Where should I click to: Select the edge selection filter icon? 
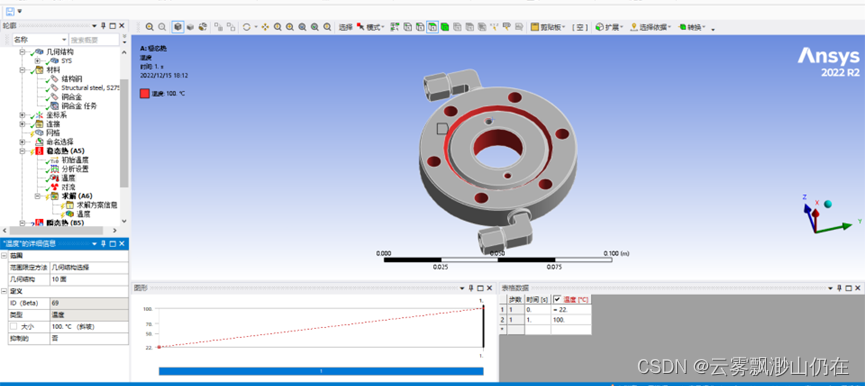[420, 26]
